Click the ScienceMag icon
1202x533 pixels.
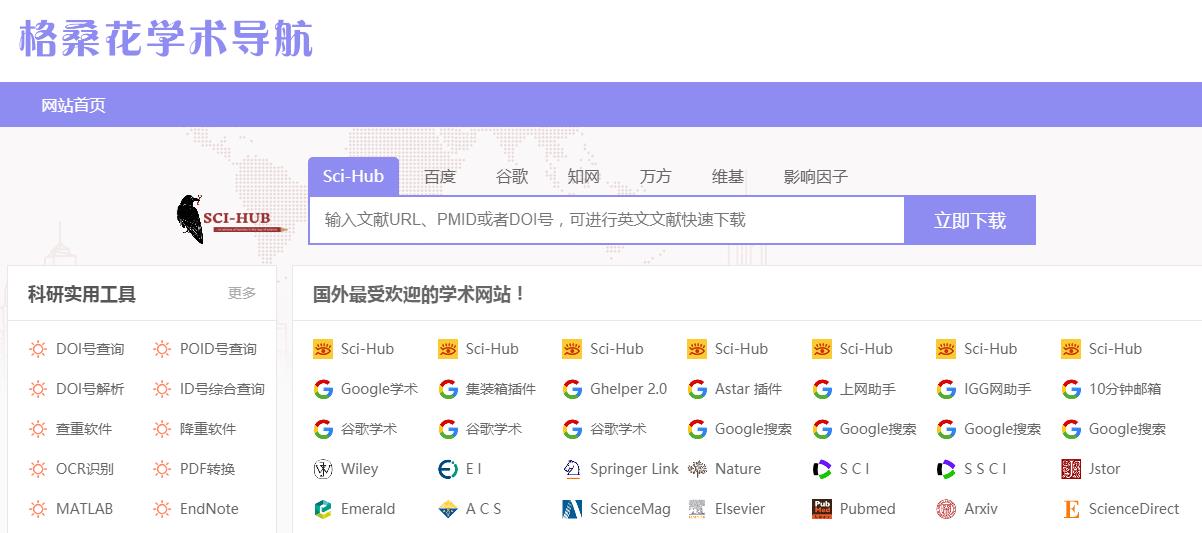point(572,509)
